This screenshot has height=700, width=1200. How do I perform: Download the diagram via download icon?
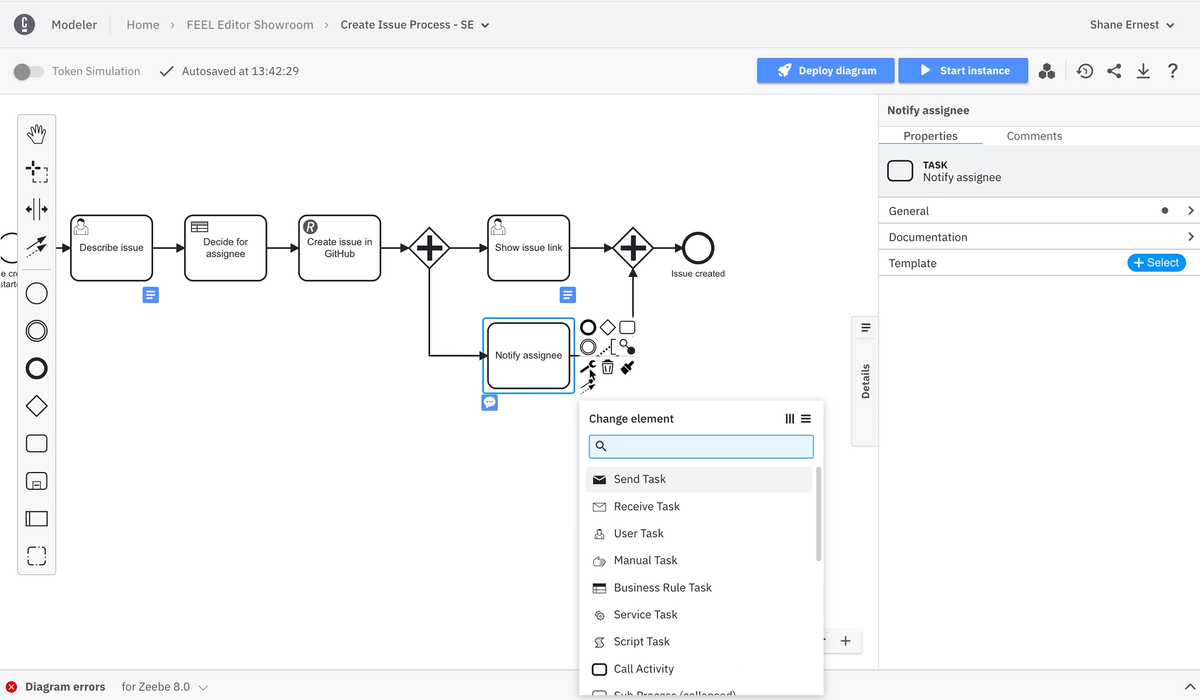[x=1143, y=71]
